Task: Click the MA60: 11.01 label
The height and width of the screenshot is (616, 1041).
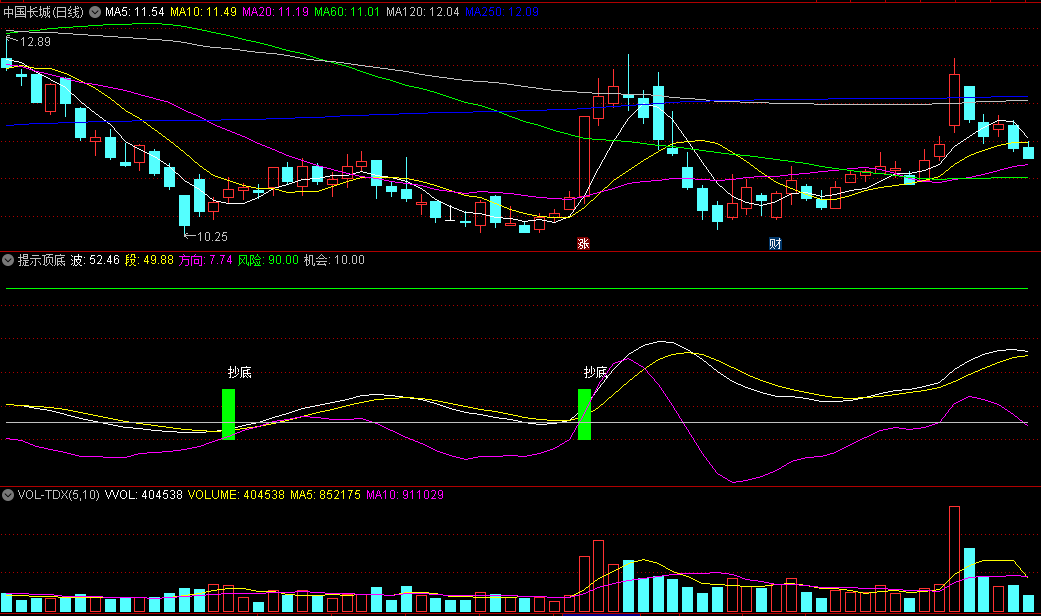Action: [x=347, y=12]
